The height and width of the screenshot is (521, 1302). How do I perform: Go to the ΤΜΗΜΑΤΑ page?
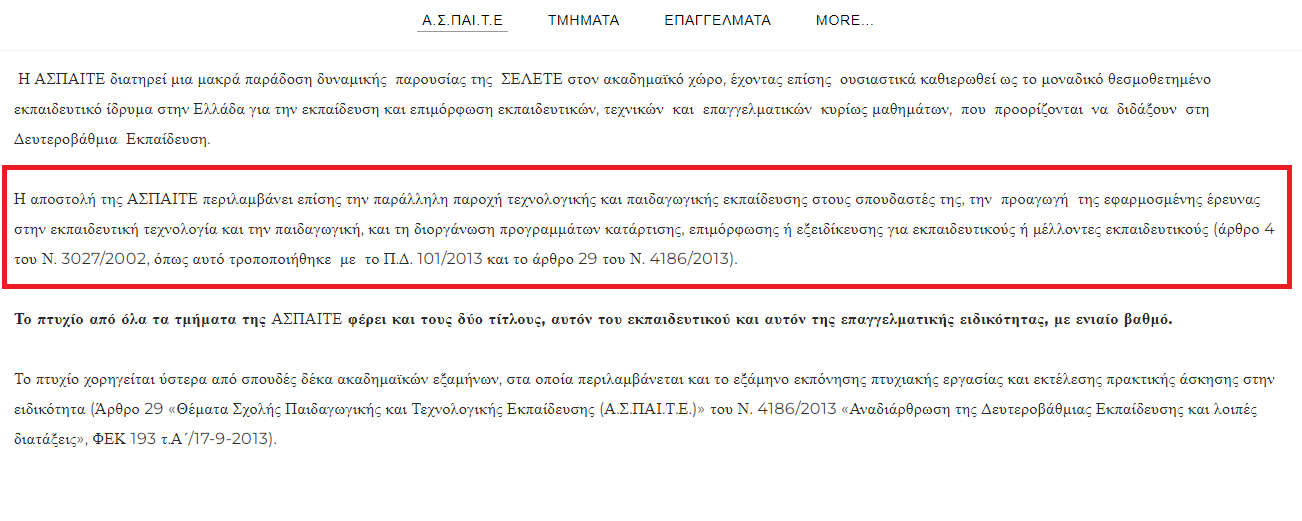(x=583, y=20)
